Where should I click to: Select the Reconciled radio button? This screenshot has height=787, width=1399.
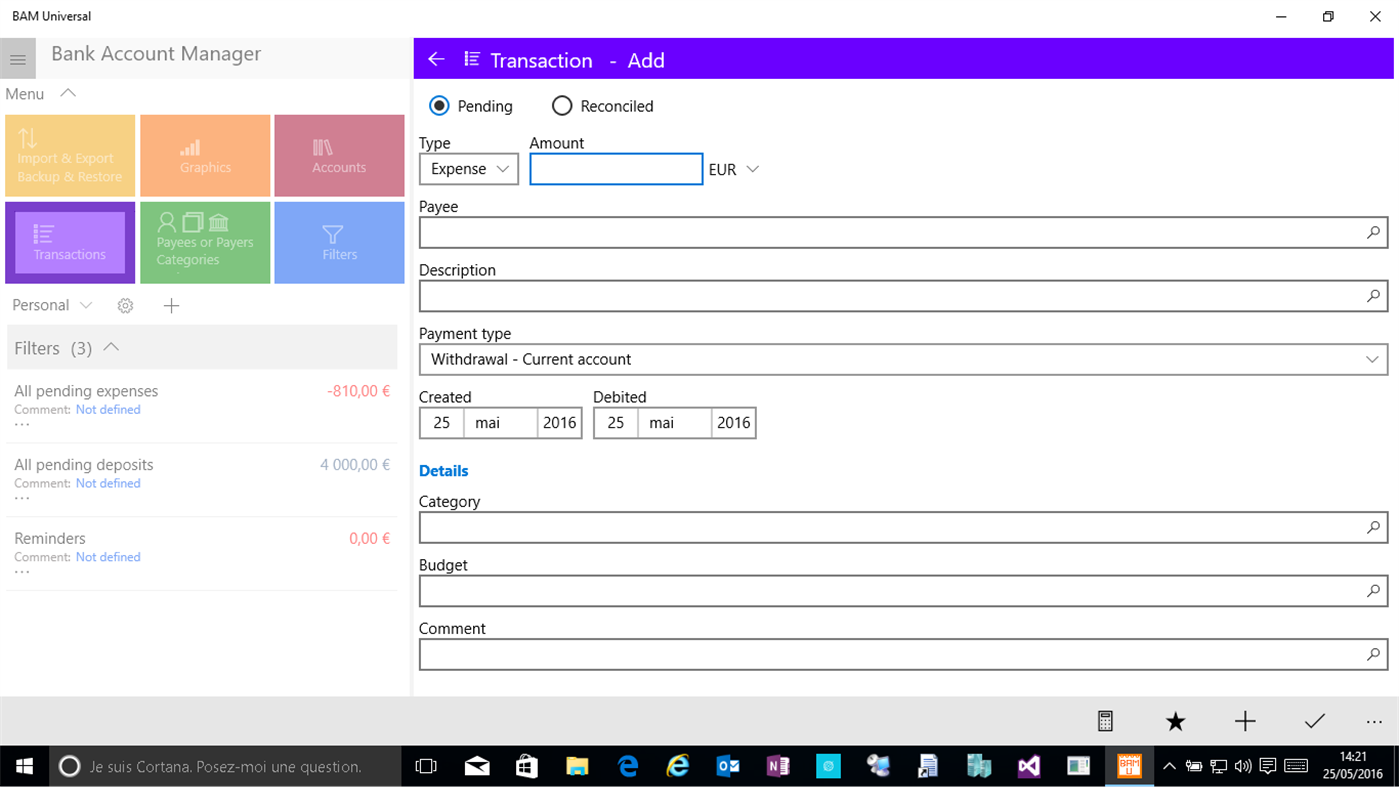[562, 105]
